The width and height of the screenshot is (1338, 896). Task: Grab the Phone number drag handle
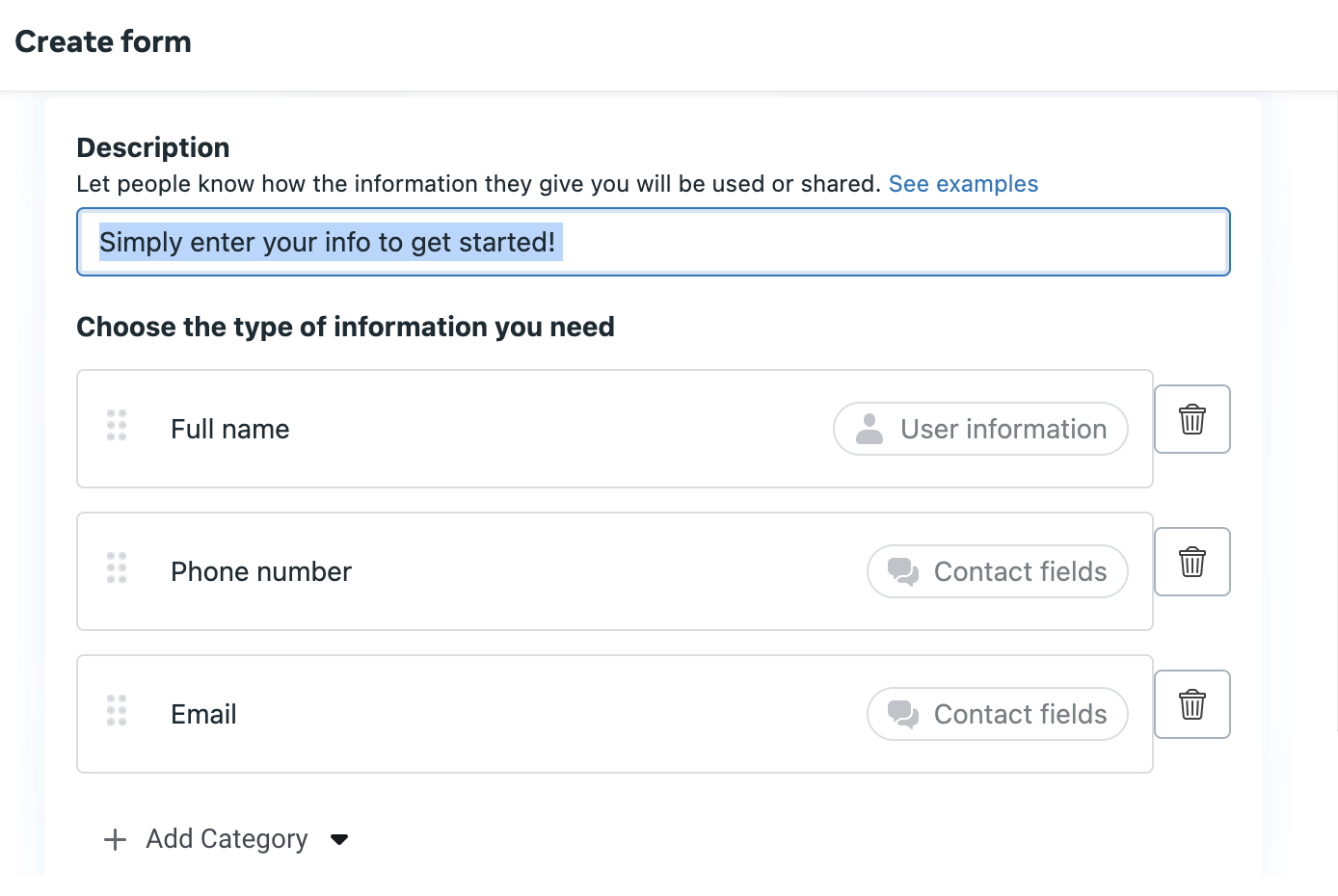[117, 567]
